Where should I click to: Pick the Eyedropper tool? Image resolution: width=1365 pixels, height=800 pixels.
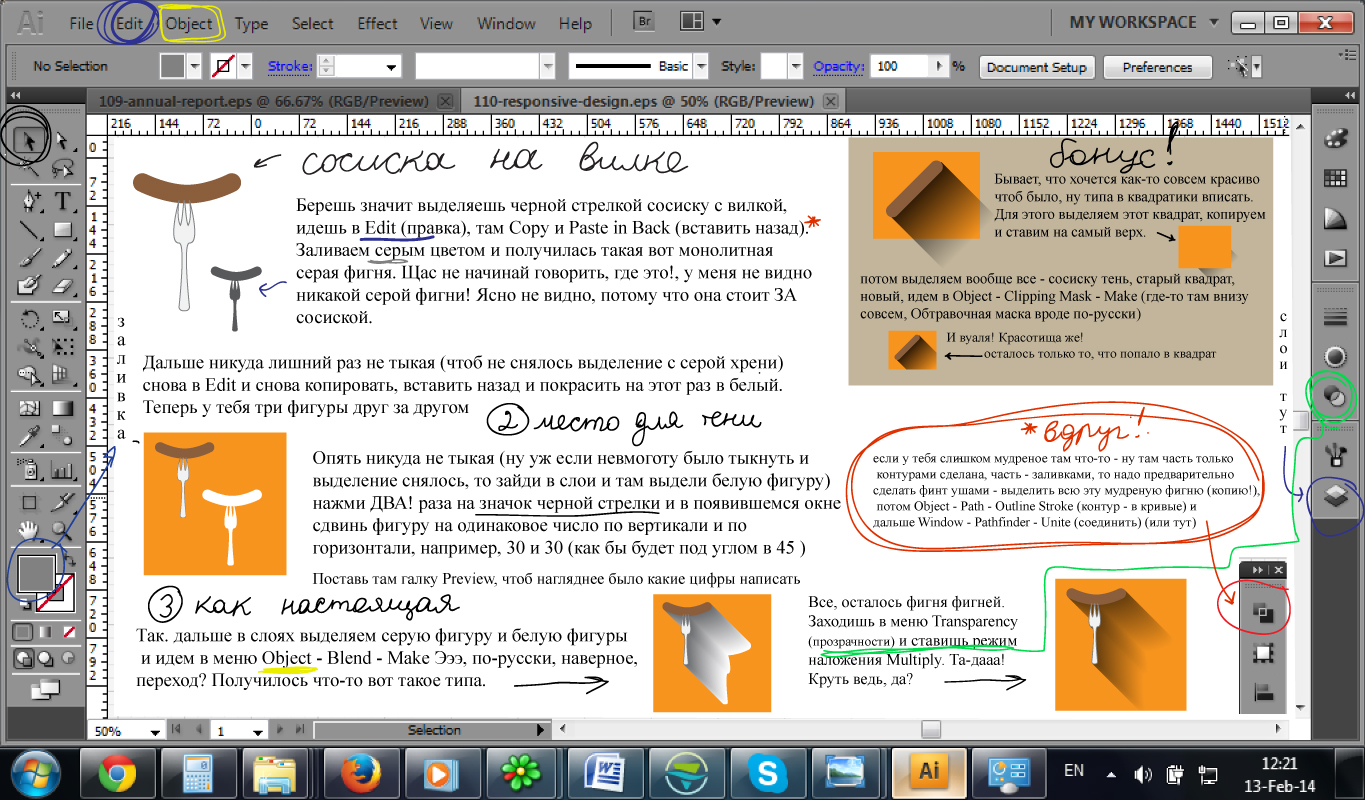[x=29, y=436]
